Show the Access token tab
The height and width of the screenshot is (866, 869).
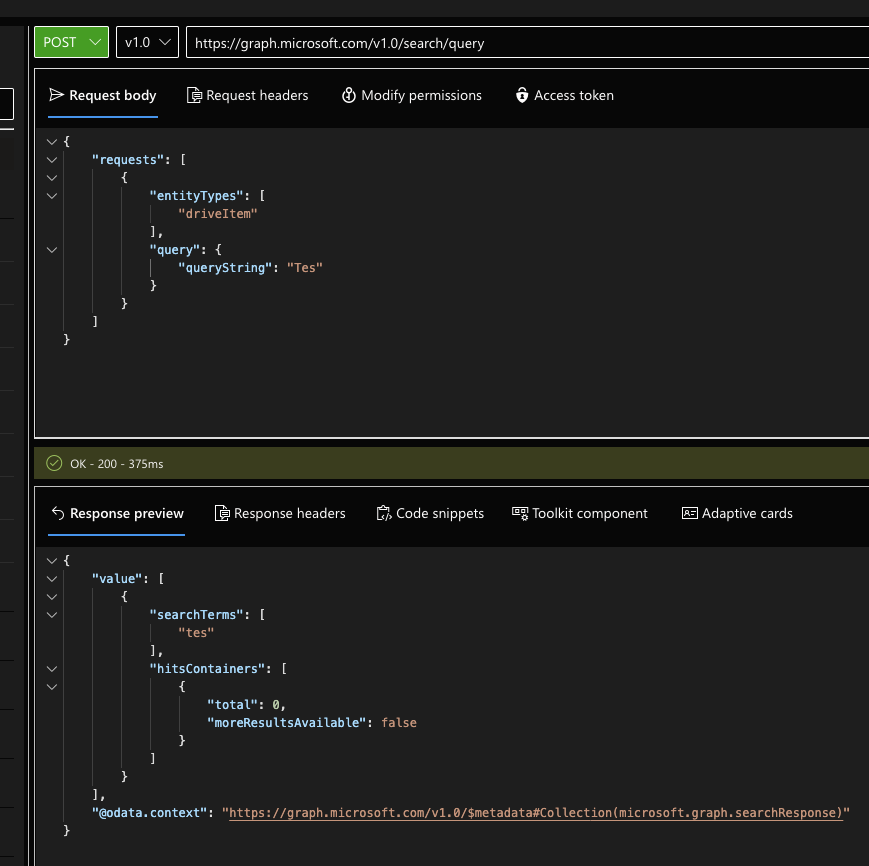(x=565, y=95)
